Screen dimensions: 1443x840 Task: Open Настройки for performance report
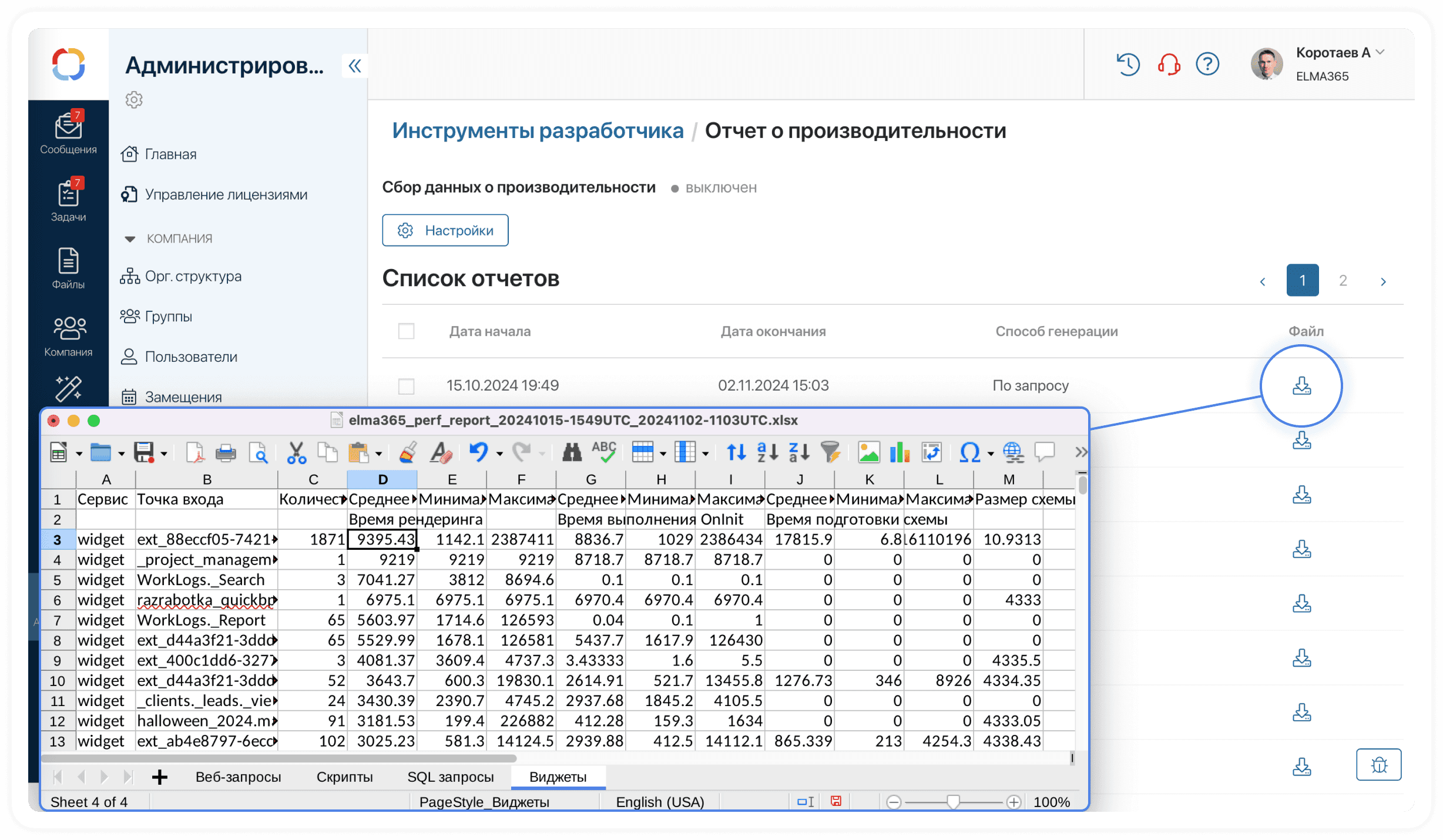click(x=446, y=231)
